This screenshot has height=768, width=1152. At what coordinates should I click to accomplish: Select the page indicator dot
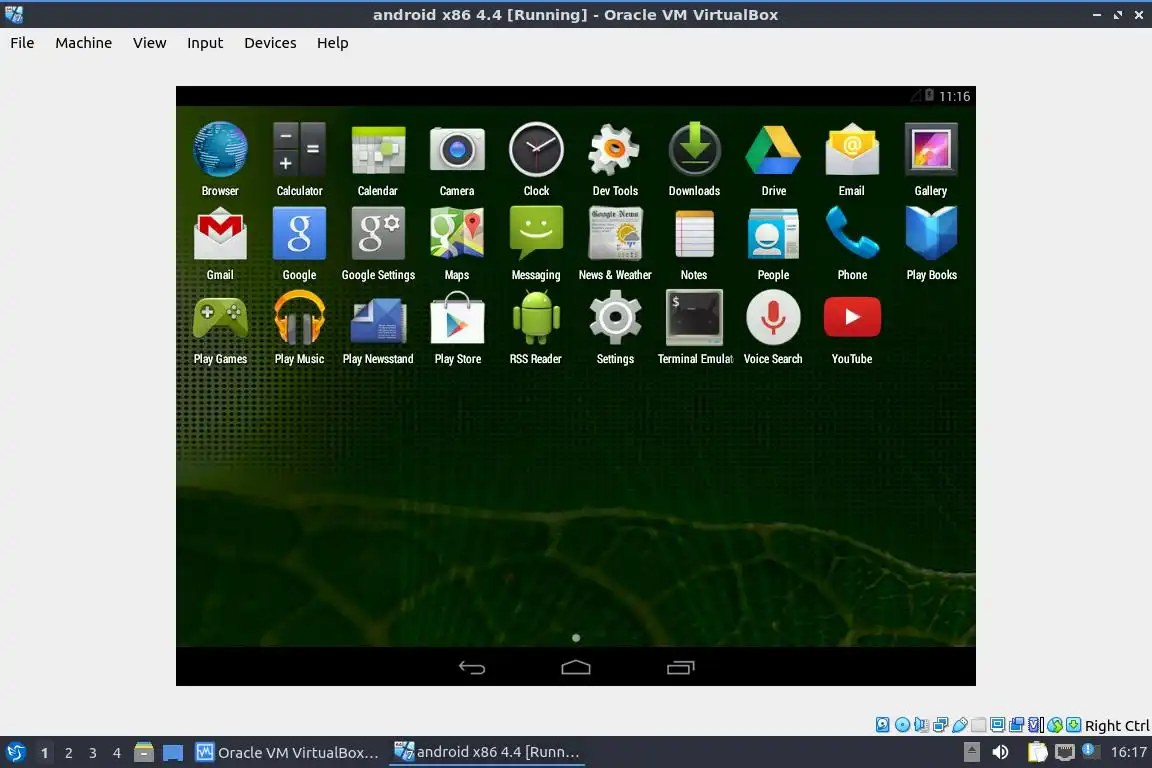576,638
